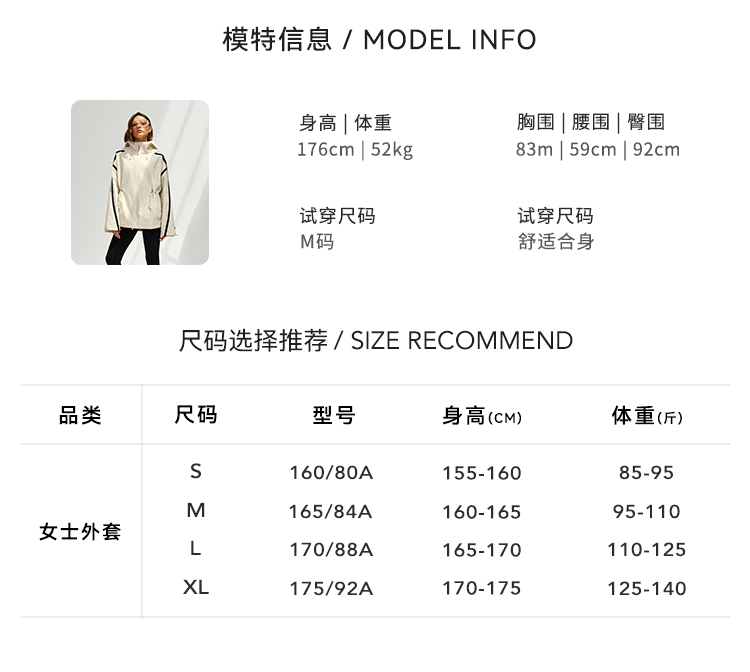This screenshot has height=672, width=750.
Task: Click the 品类 column header
Action: click(80, 416)
